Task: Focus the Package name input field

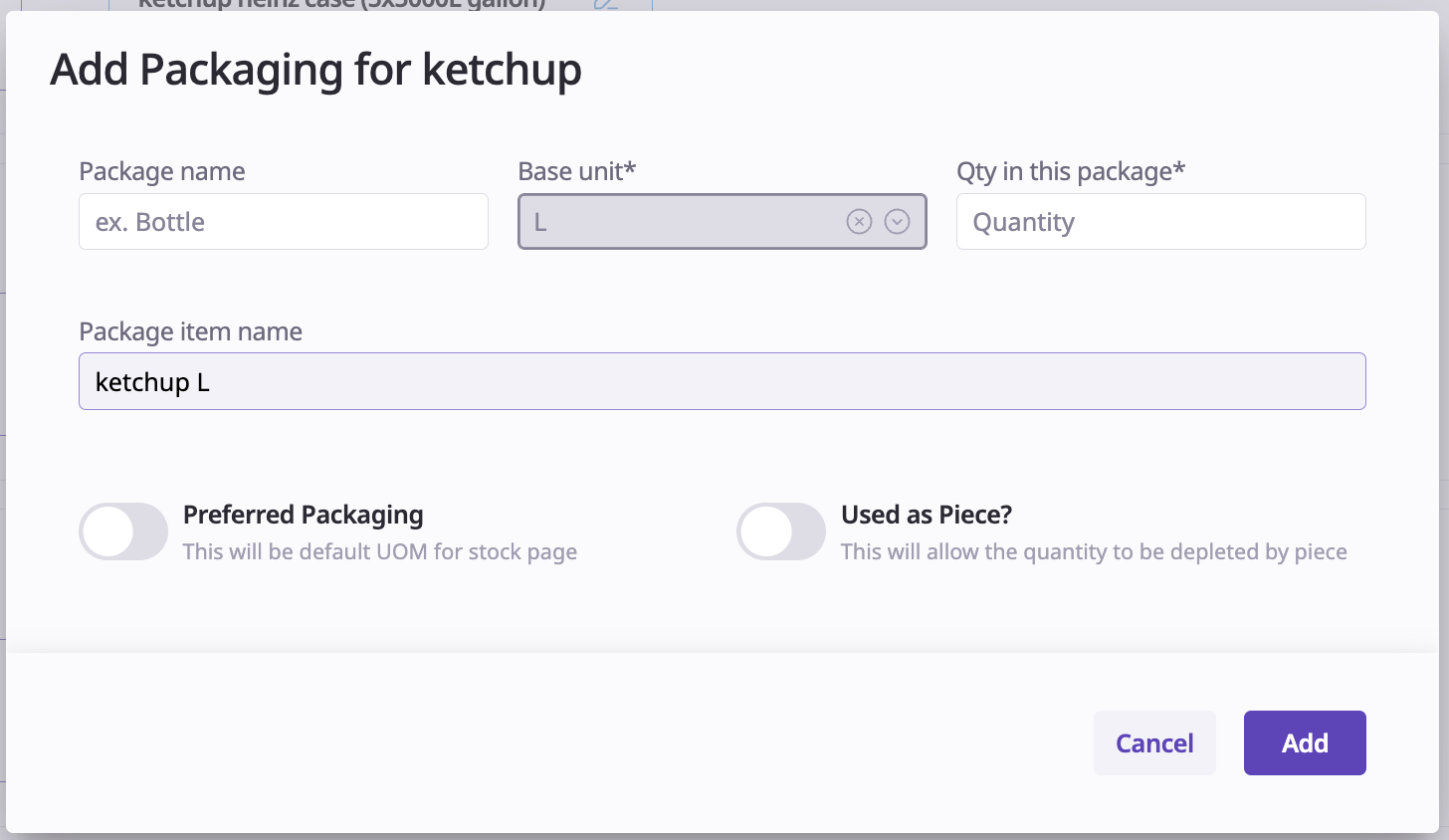Action: tap(284, 222)
